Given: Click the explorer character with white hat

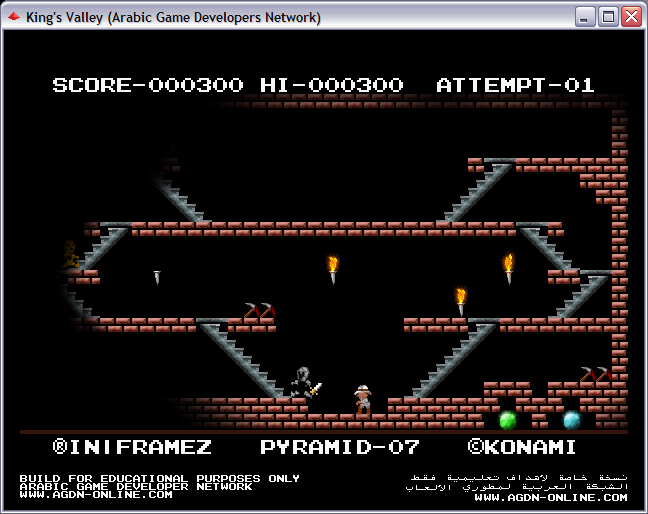Looking at the screenshot, I should click(x=363, y=399).
